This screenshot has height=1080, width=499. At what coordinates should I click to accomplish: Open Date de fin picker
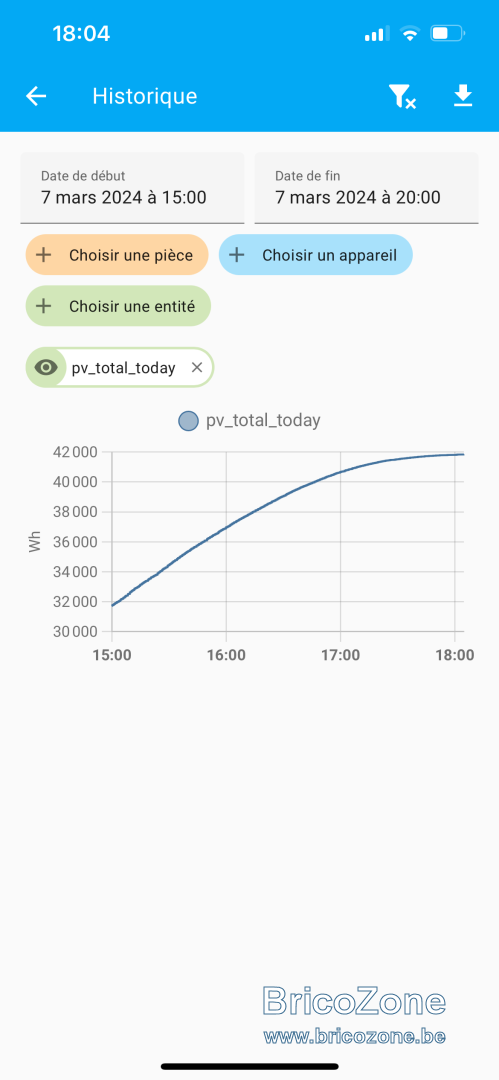[366, 188]
